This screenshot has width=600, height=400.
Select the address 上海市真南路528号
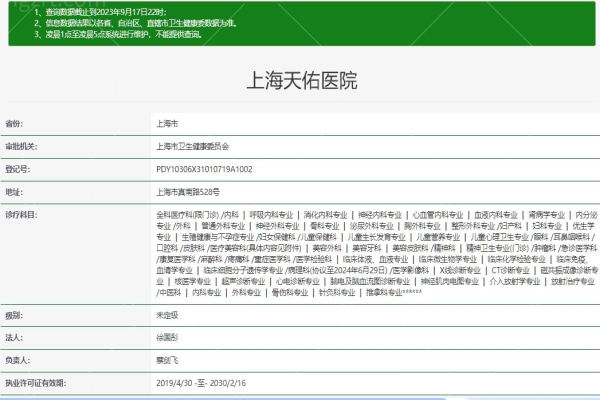(188, 192)
